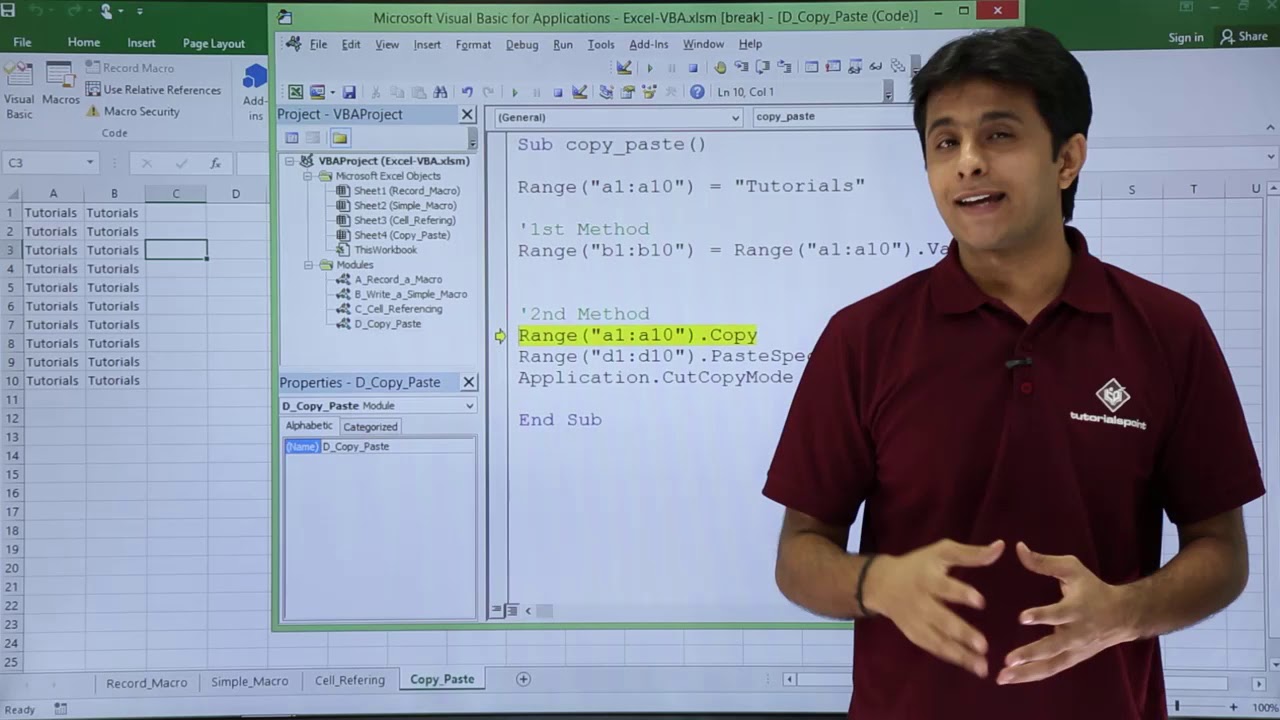
Task: Click the blue Help question mark icon
Action: click(697, 92)
